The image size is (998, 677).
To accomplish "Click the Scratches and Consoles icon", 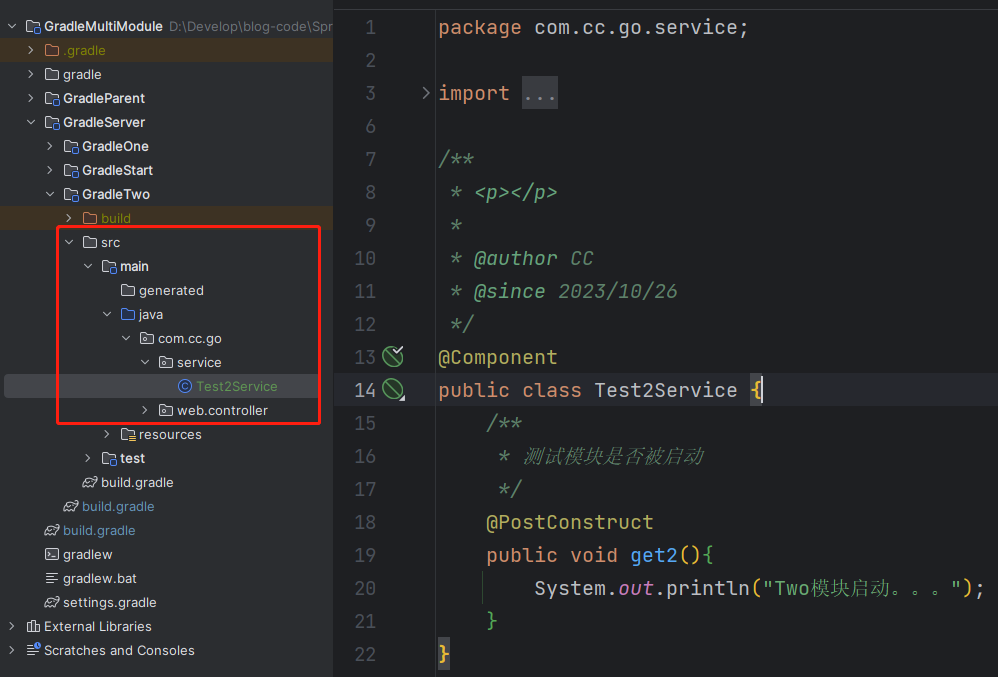I will 33,650.
